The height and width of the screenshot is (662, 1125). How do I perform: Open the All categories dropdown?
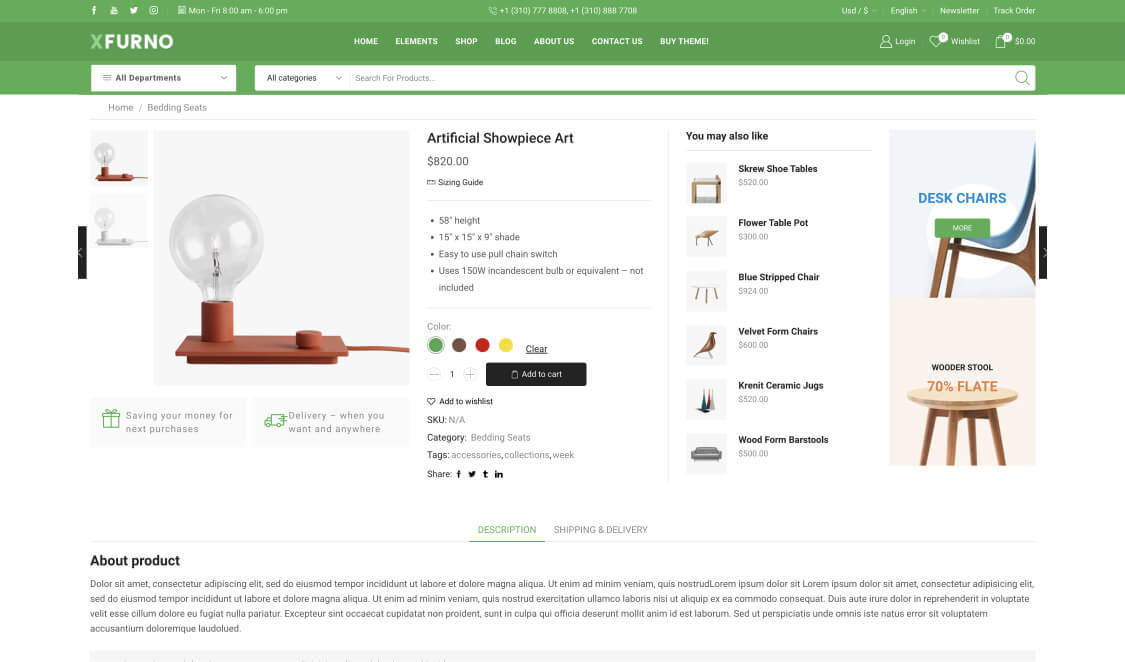point(303,78)
